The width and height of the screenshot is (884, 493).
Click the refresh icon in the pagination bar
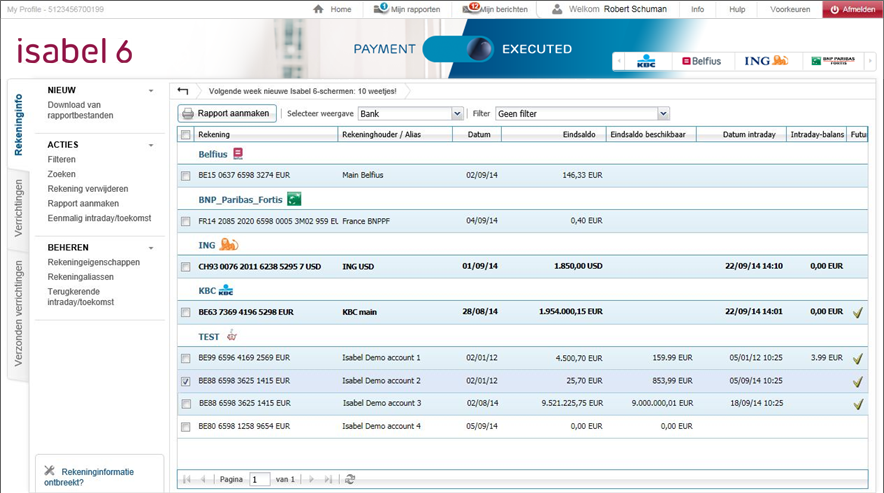point(350,480)
